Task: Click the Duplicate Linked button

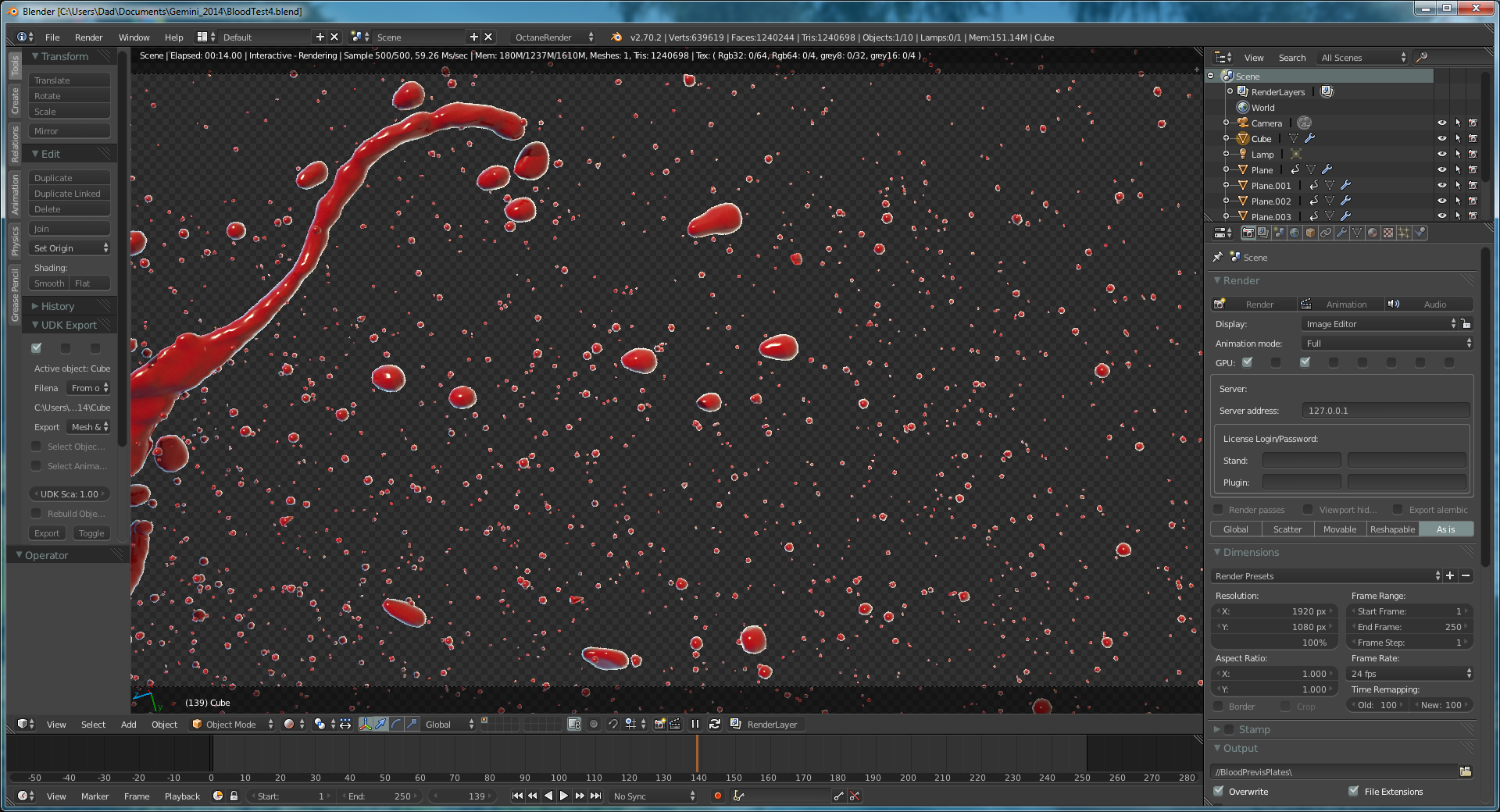Action: click(x=70, y=193)
